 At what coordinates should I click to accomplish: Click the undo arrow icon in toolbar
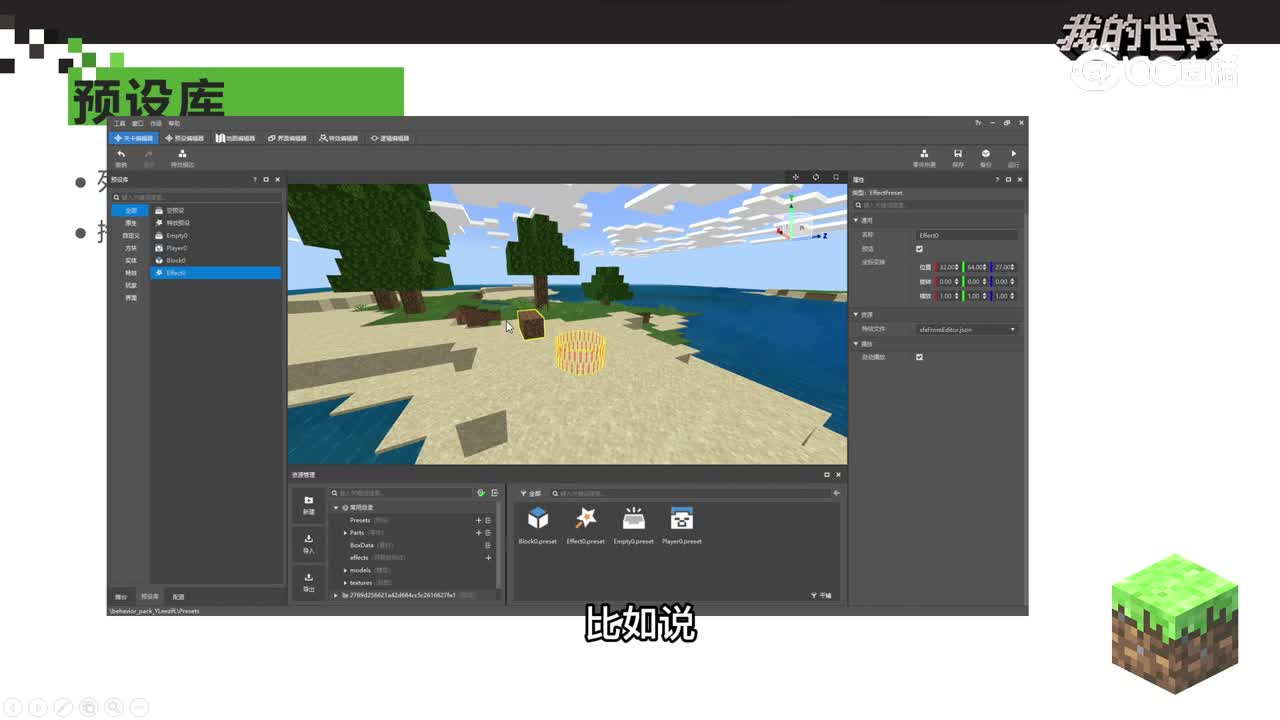[121, 154]
